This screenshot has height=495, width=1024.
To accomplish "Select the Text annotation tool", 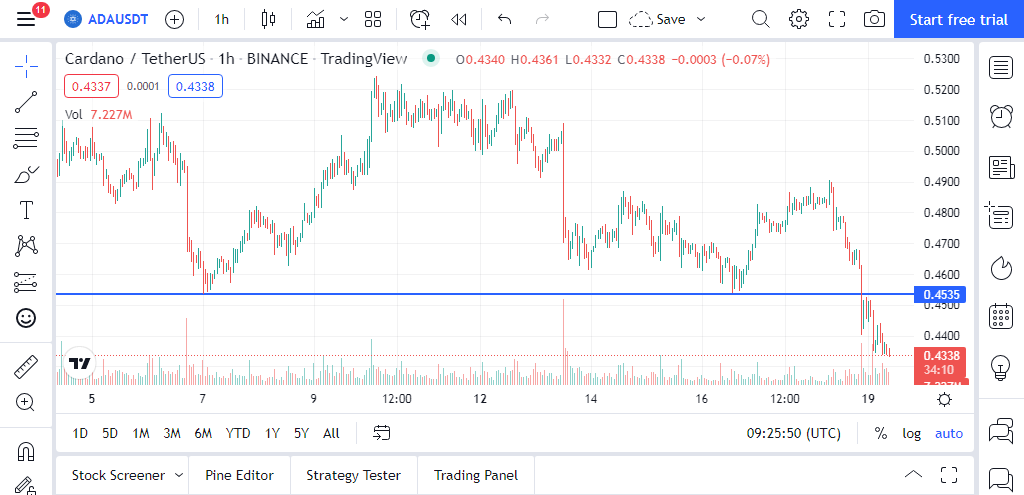I will (26, 210).
